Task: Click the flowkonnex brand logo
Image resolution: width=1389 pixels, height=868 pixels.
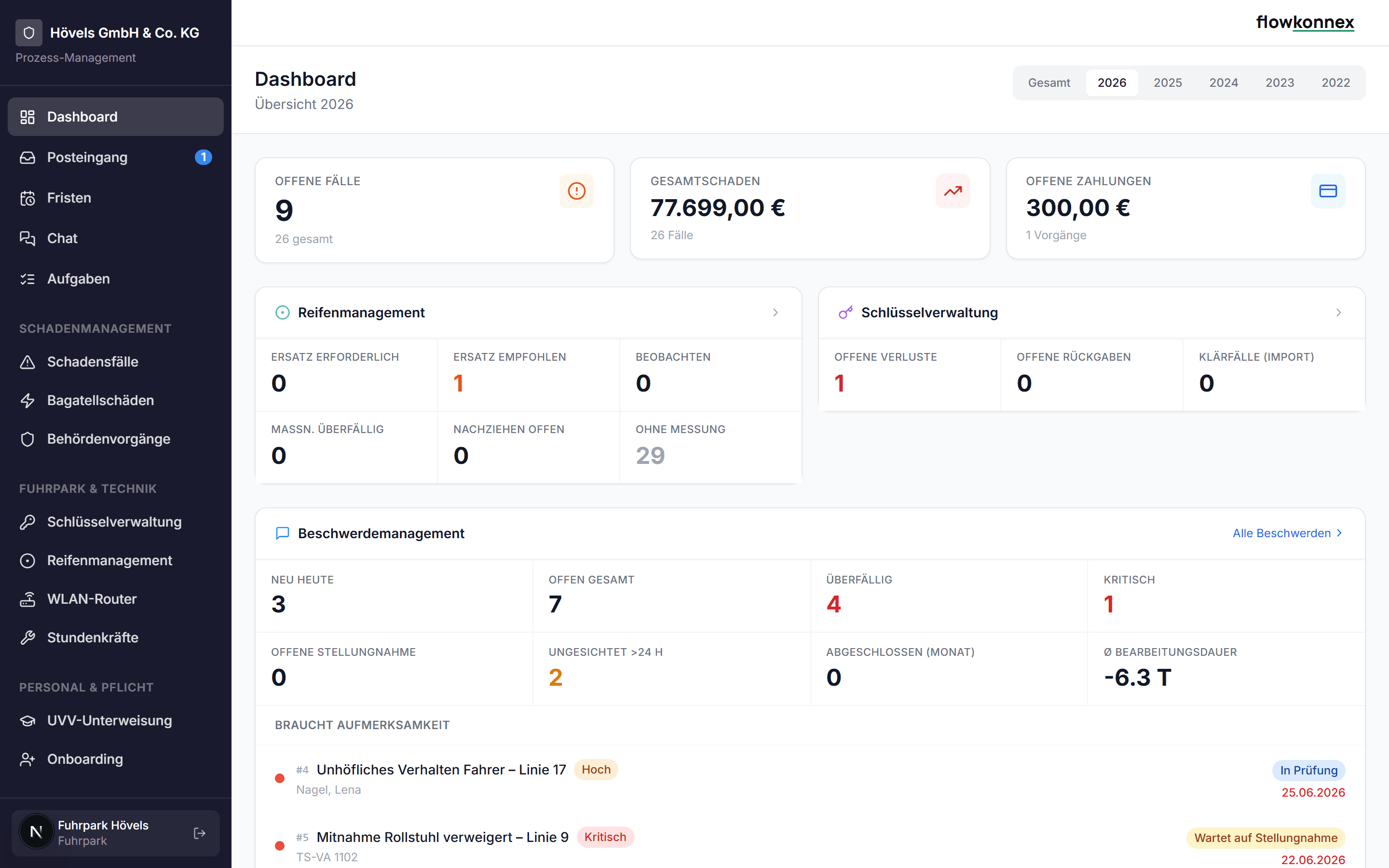Action: [1305, 22]
